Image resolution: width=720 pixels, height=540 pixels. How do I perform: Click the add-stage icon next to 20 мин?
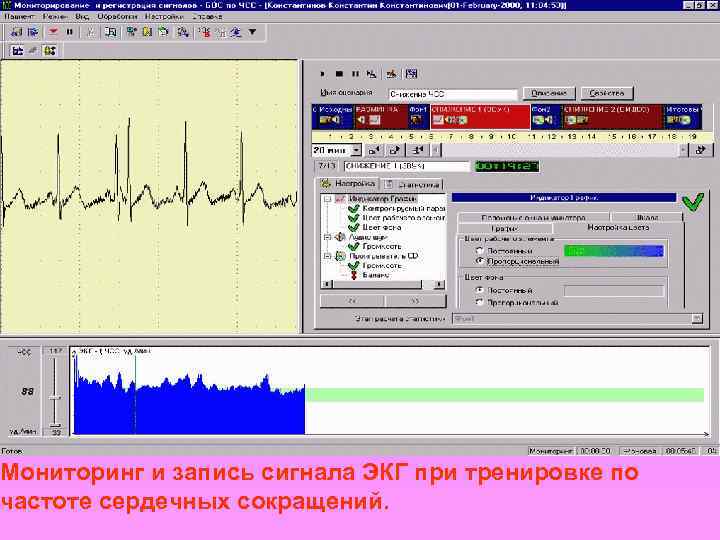click(374, 150)
